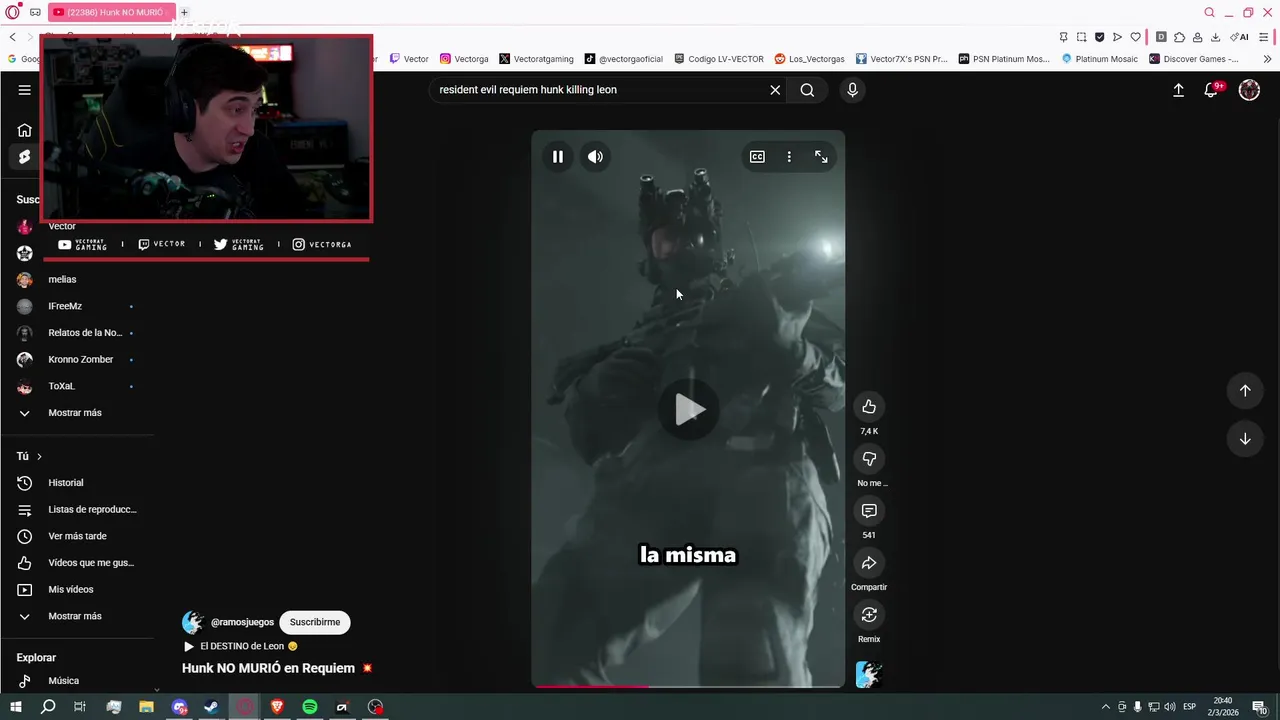Add page to Opera heart bookmarks
1280x720 pixels.
(x=1135, y=37)
